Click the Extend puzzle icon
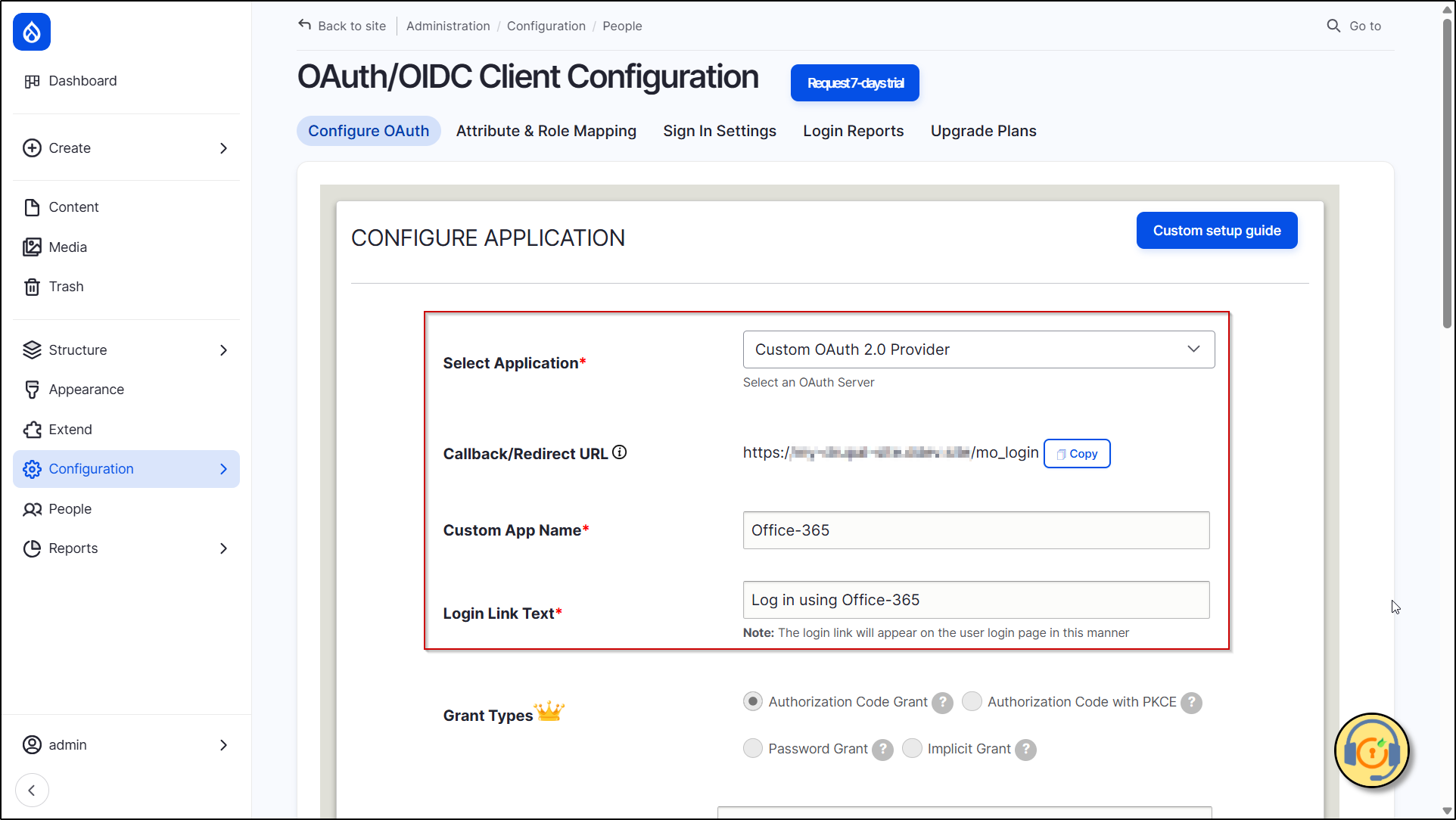The image size is (1456, 820). [32, 430]
